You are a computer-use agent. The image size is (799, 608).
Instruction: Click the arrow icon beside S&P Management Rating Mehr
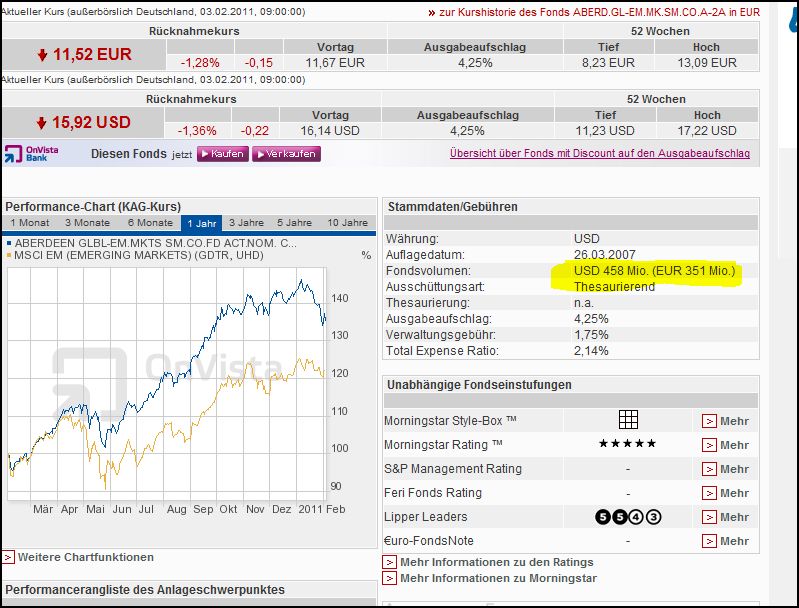(x=709, y=469)
